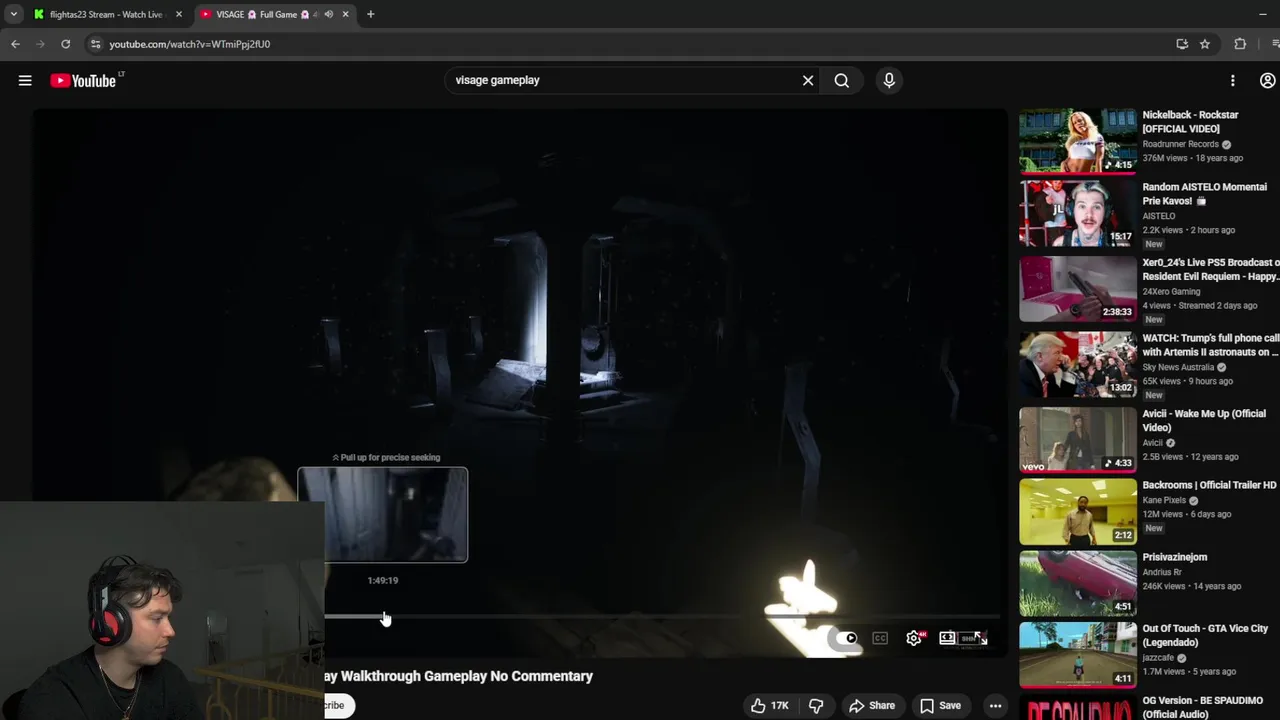
Task: Open jazzcafe channel name
Action: pyautogui.click(x=1159, y=658)
